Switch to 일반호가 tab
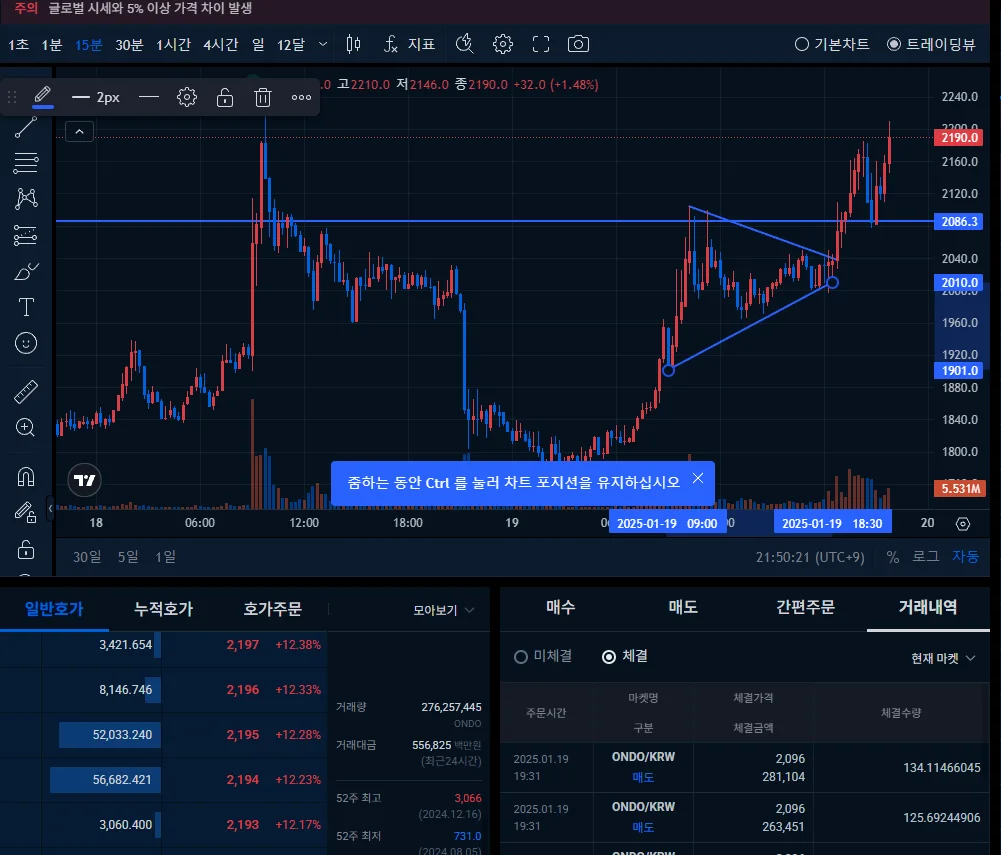Image resolution: width=1001 pixels, height=855 pixels. click(x=54, y=609)
